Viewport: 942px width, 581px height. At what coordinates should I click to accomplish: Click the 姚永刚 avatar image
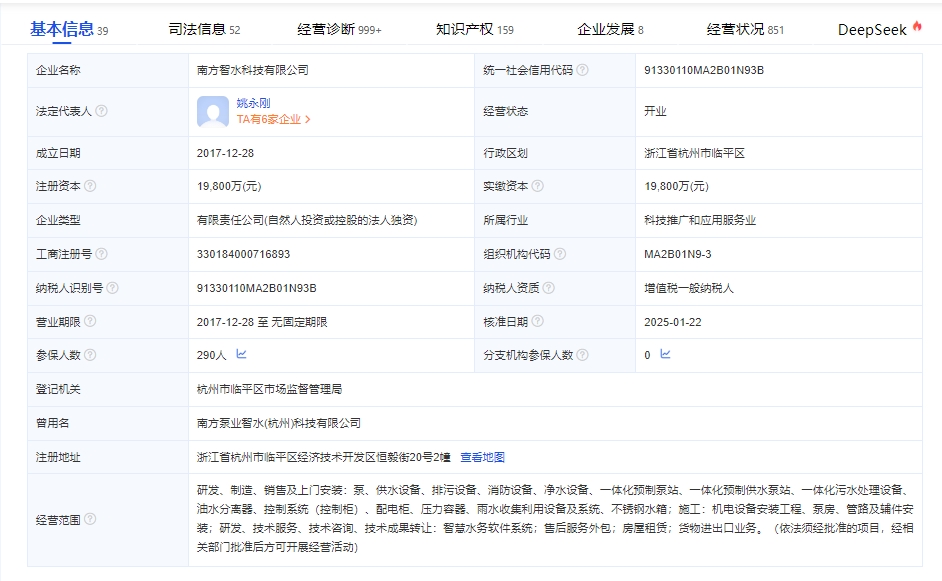[213, 112]
